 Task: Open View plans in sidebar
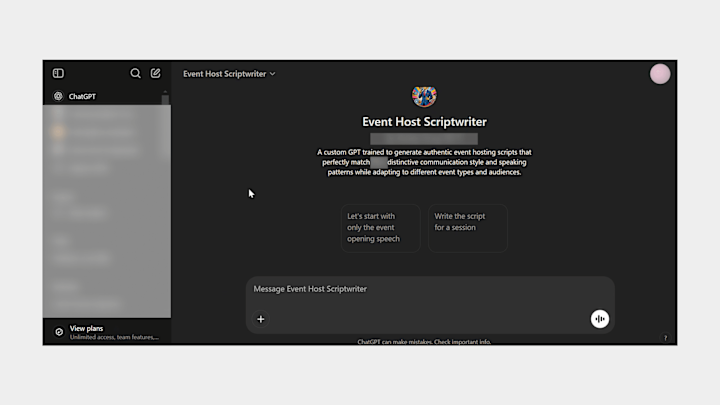(x=107, y=332)
